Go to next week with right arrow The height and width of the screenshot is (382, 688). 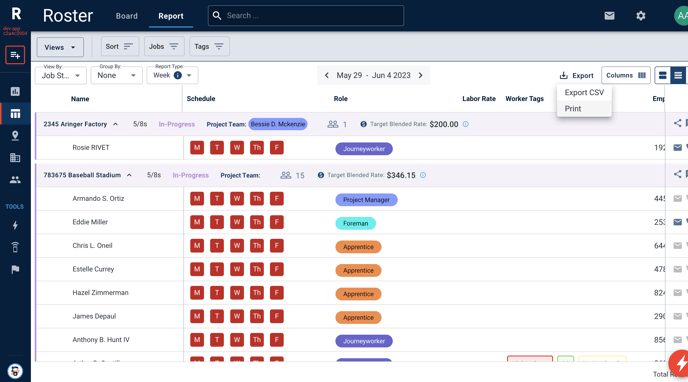point(420,75)
